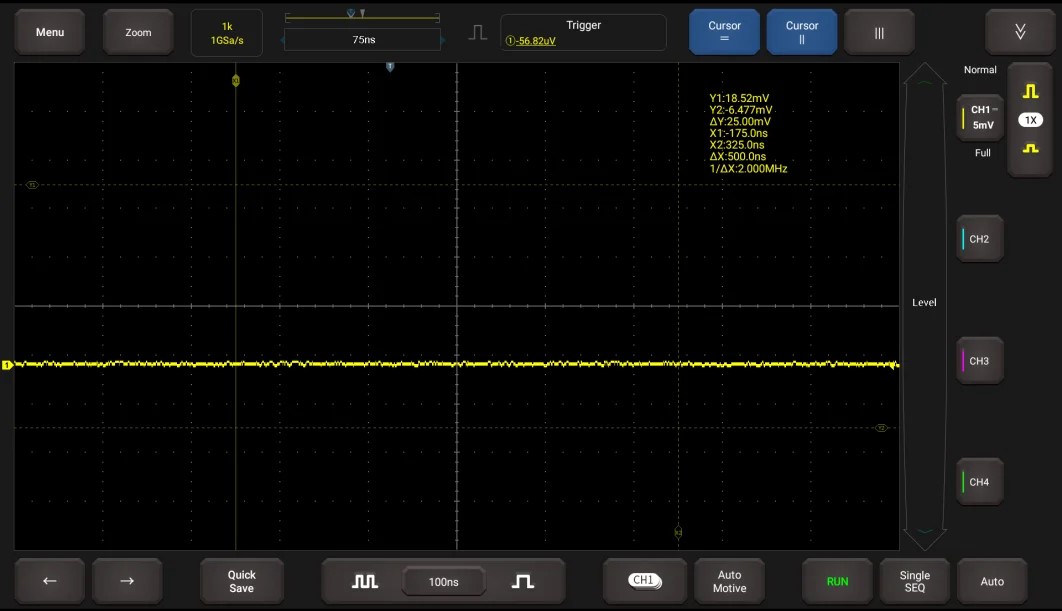Image resolution: width=1062 pixels, height=611 pixels.
Task: Toggle the vertical Cursor button
Action: point(802,32)
